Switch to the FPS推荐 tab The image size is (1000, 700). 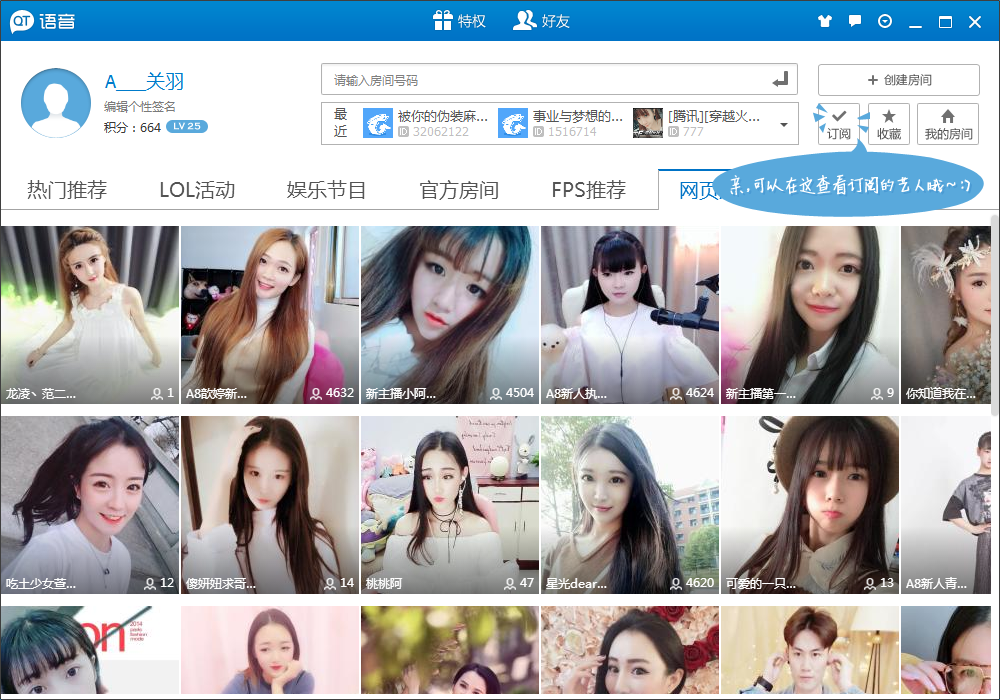pos(589,190)
